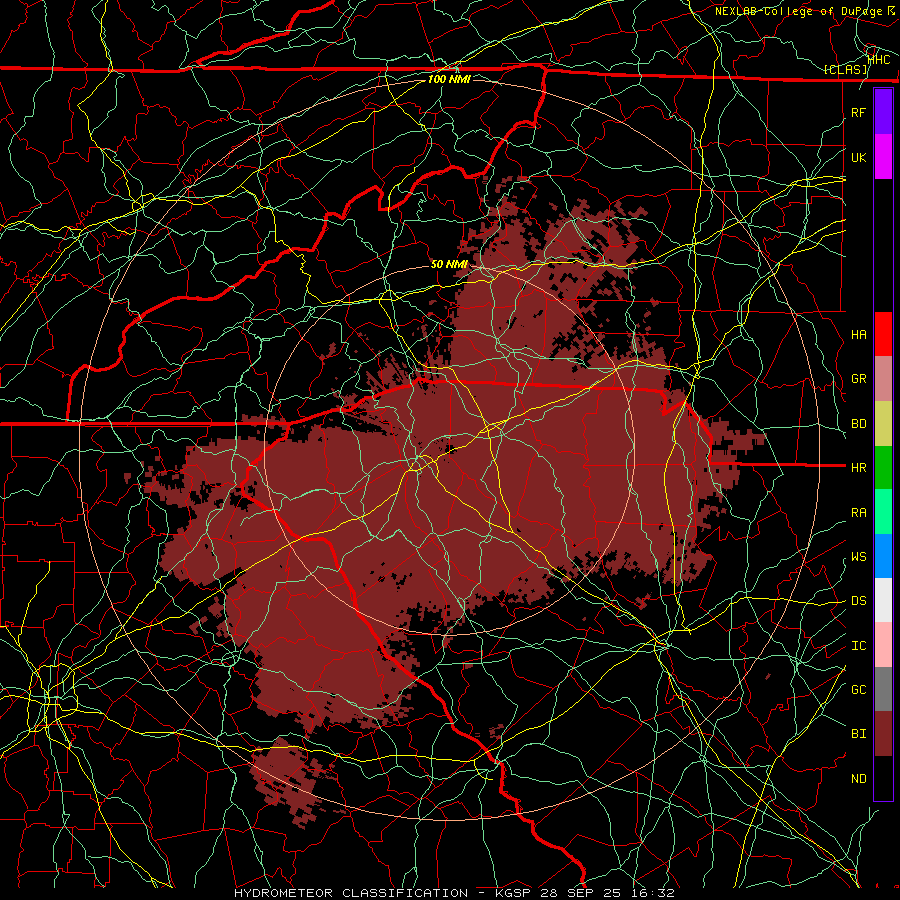
Task: Click the HA red legend swatch
Action: (x=883, y=334)
